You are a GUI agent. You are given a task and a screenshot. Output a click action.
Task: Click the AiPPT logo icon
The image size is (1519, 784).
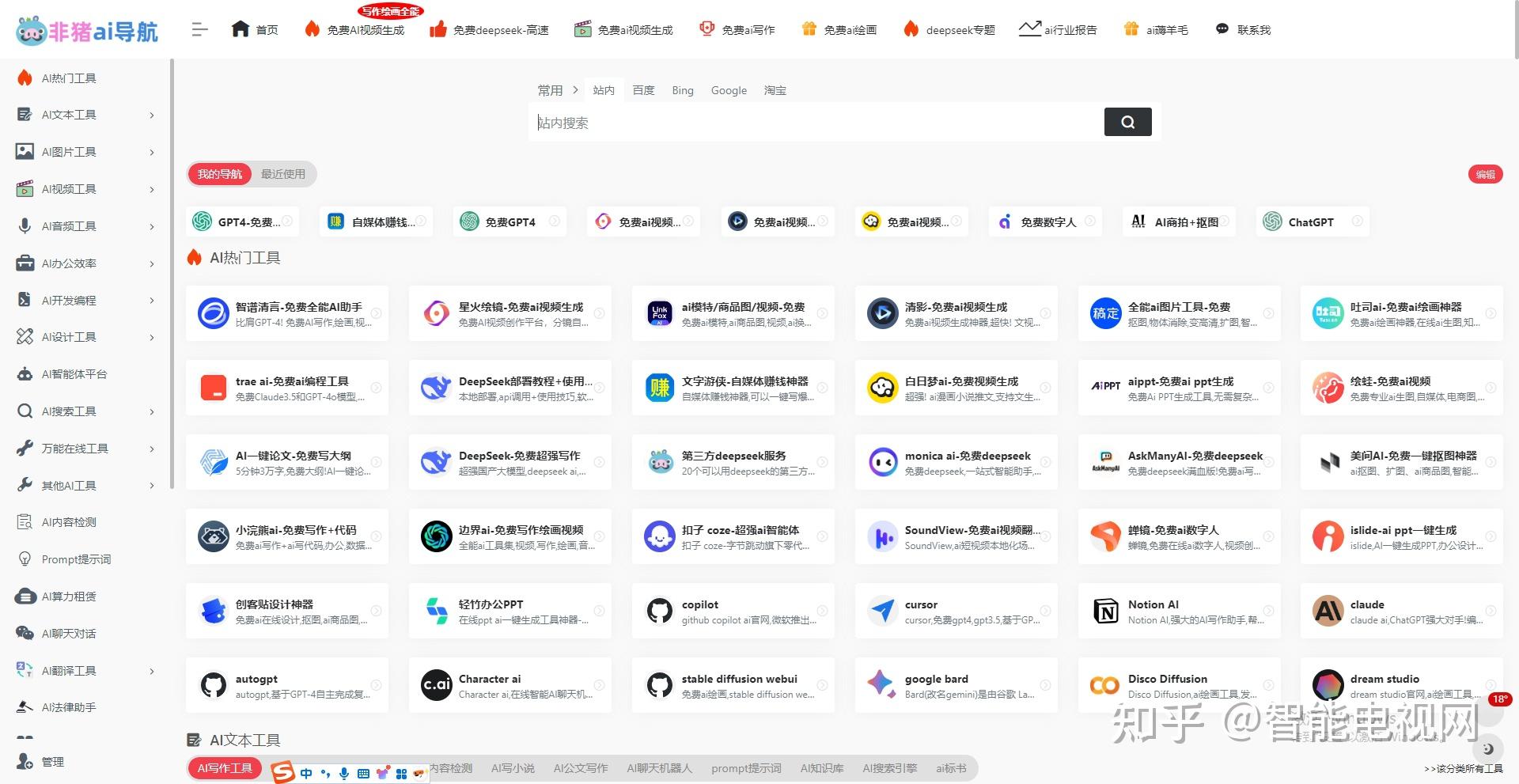click(x=1105, y=386)
